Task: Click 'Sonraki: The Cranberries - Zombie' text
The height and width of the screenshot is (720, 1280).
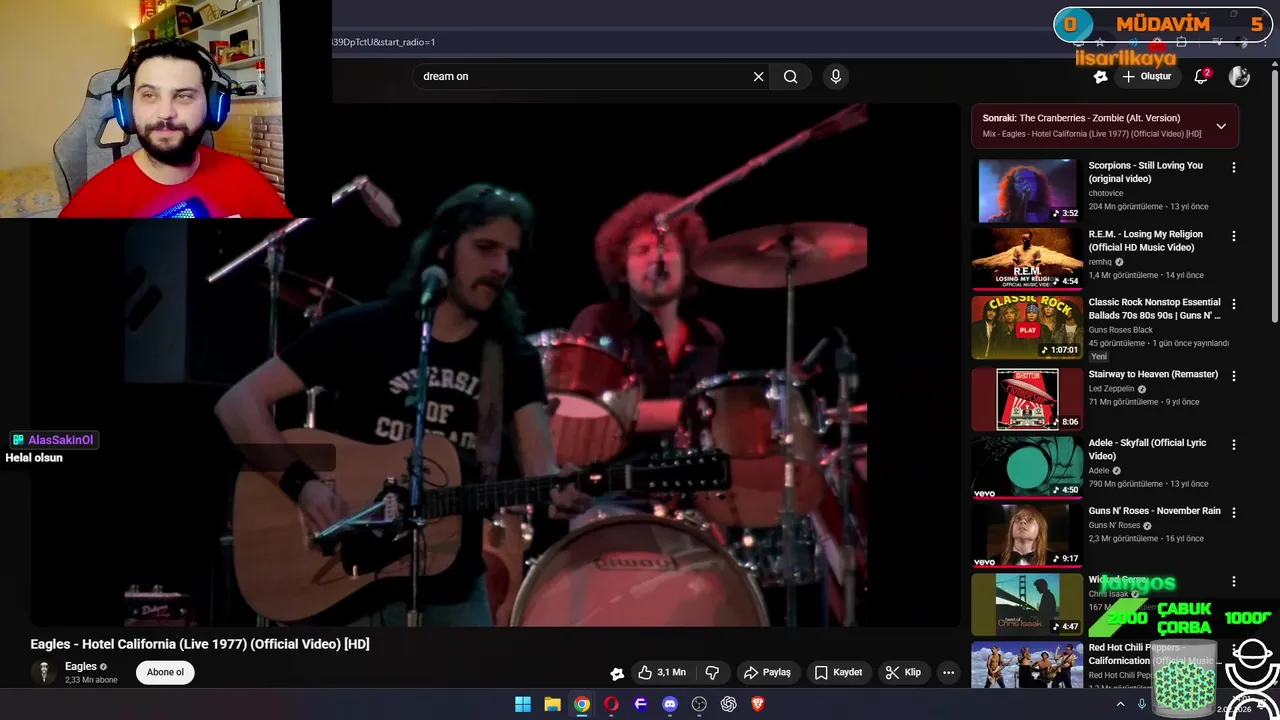Action: tap(1081, 118)
